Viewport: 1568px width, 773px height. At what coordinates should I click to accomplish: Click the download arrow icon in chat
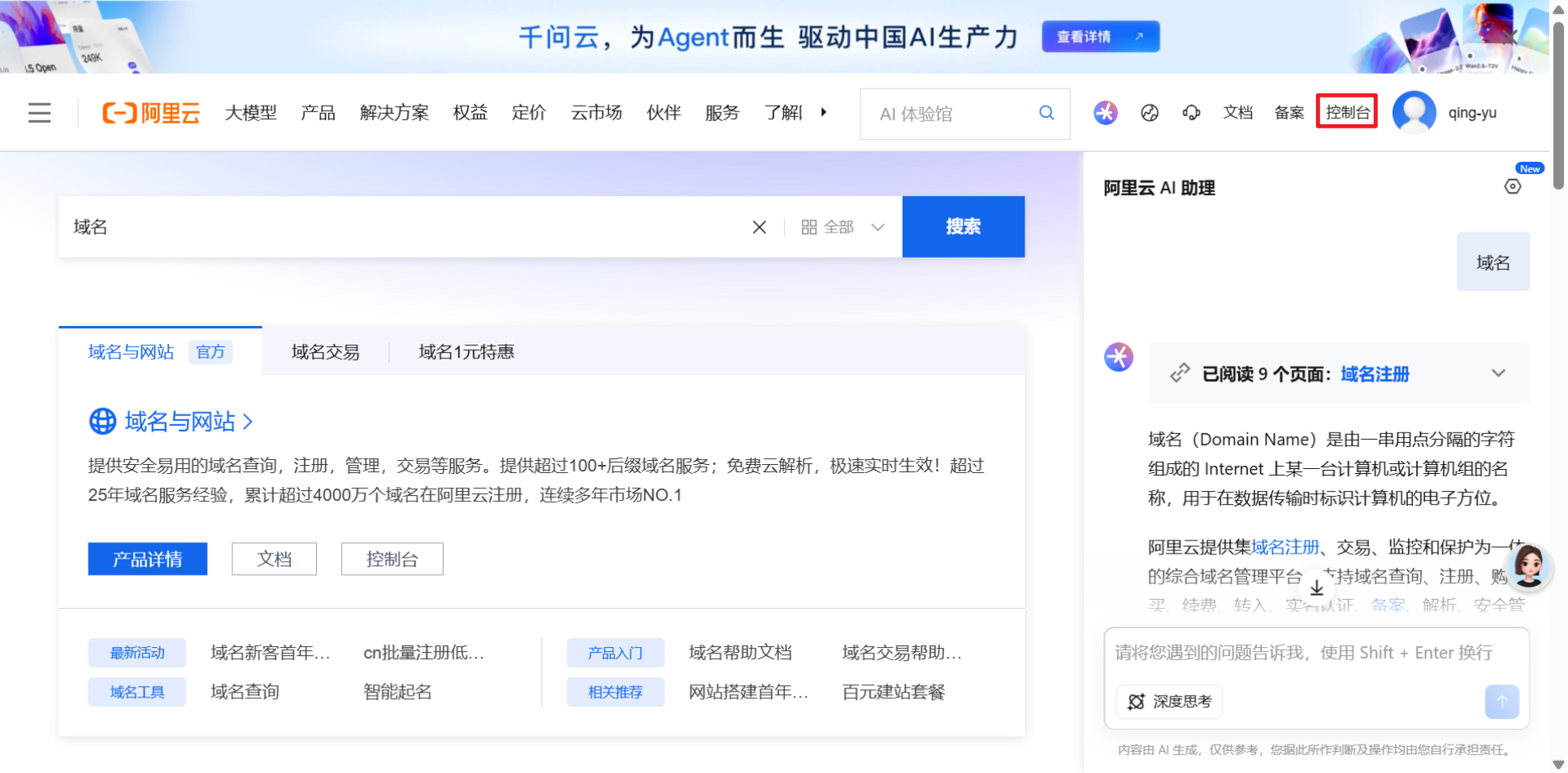click(1316, 588)
